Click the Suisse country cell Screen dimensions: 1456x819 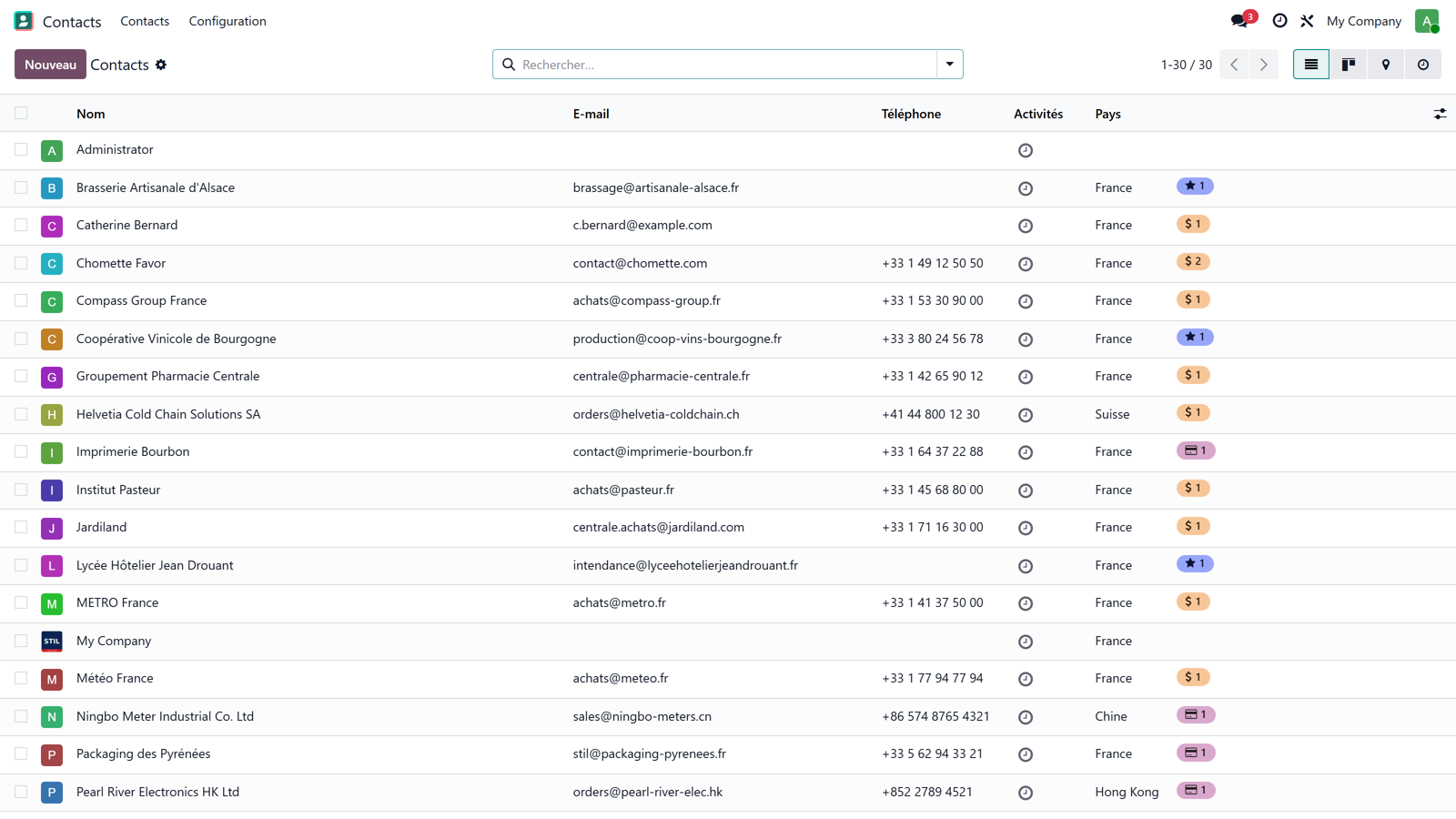1112,414
